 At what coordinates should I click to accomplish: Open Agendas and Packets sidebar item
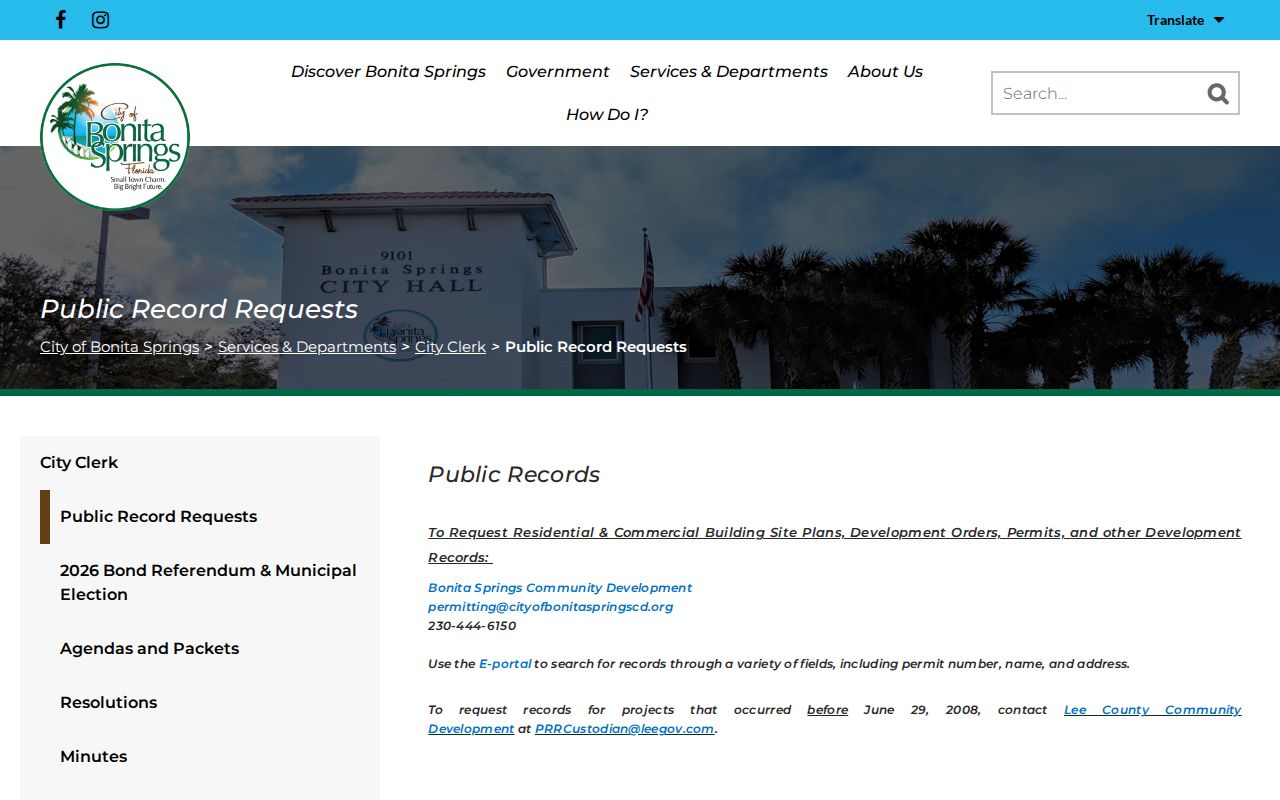(150, 648)
